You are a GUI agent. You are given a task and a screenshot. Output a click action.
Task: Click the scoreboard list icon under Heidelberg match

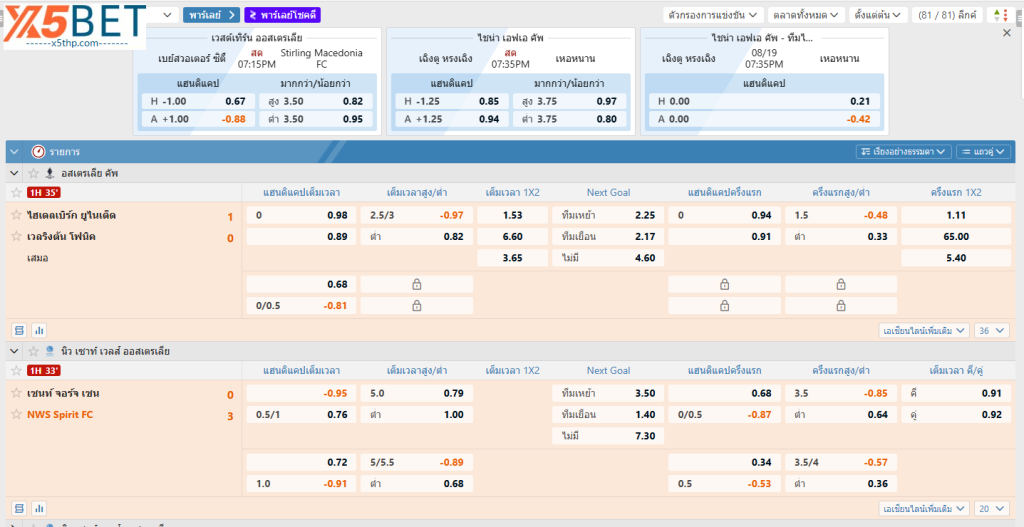tap(19, 330)
